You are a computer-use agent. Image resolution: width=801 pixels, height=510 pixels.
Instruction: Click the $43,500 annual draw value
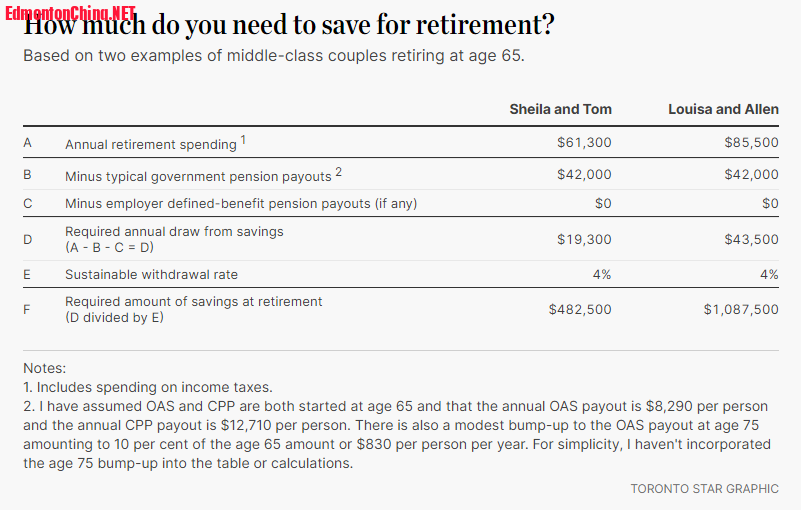[x=751, y=240]
